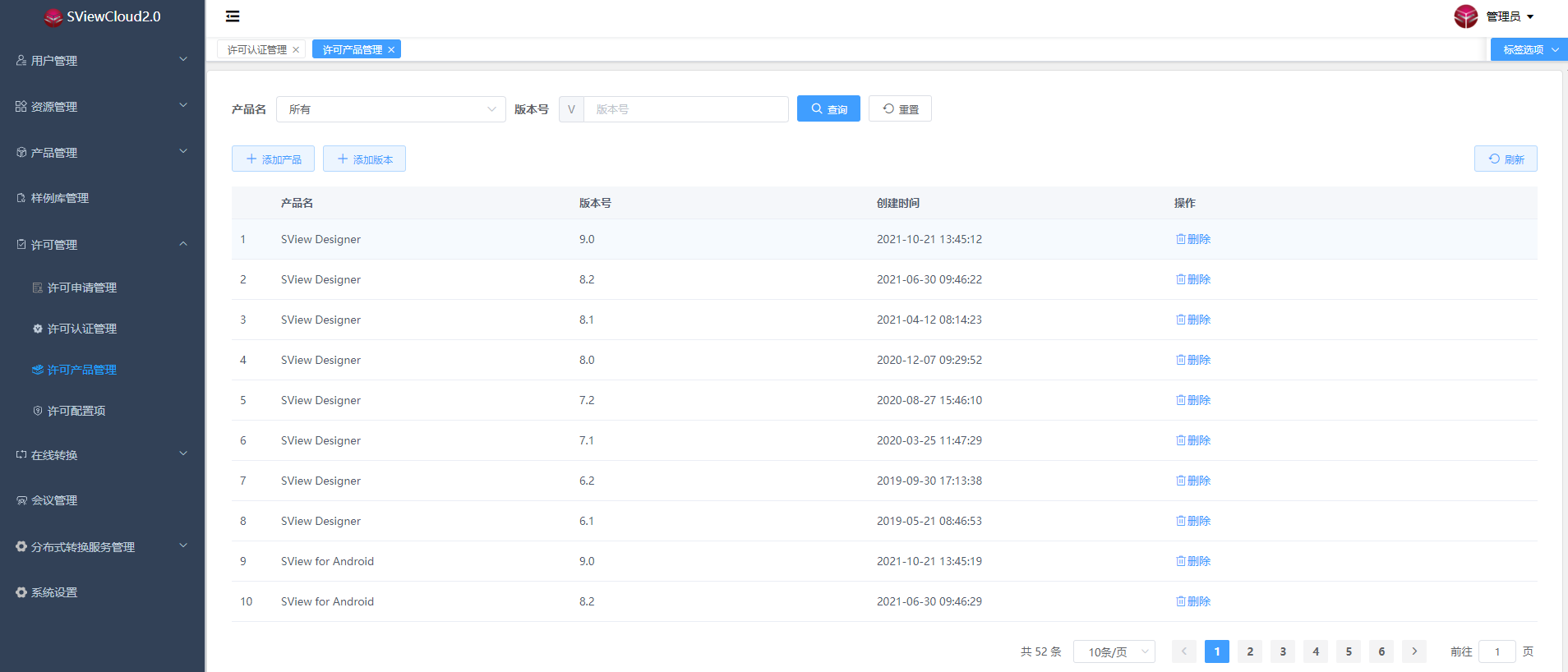Open 会议管理 in the sidebar
Viewport: 1568px width, 672px height.
tap(54, 500)
